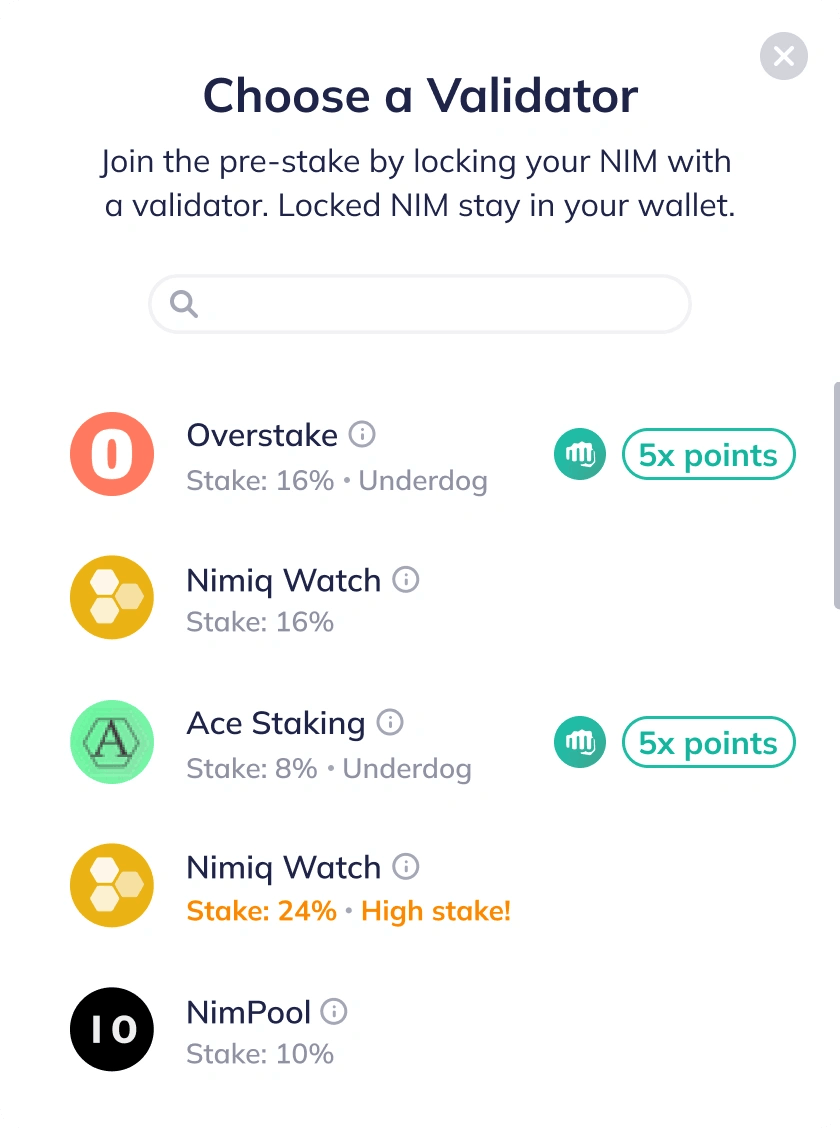Click the Overstake orange validator logo
Screen dimensions: 840x1128
(111, 454)
